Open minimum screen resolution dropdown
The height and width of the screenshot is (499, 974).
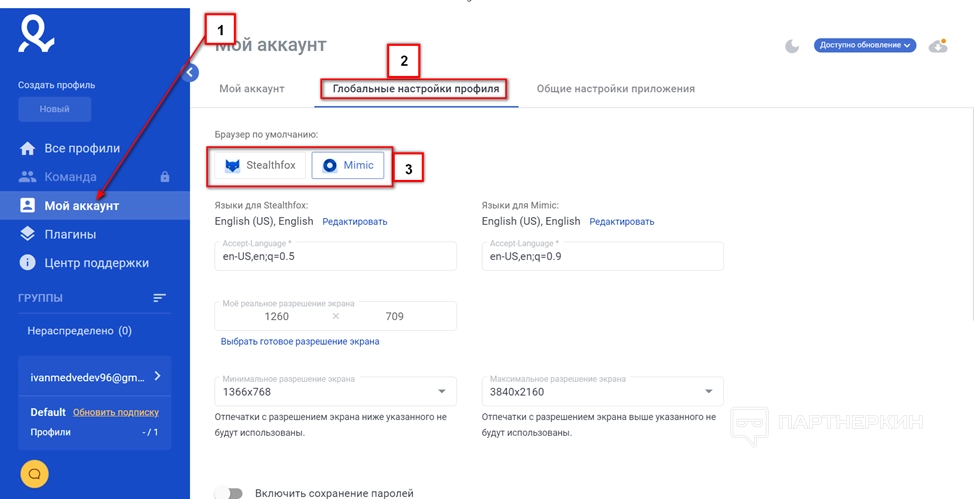[x=336, y=392]
